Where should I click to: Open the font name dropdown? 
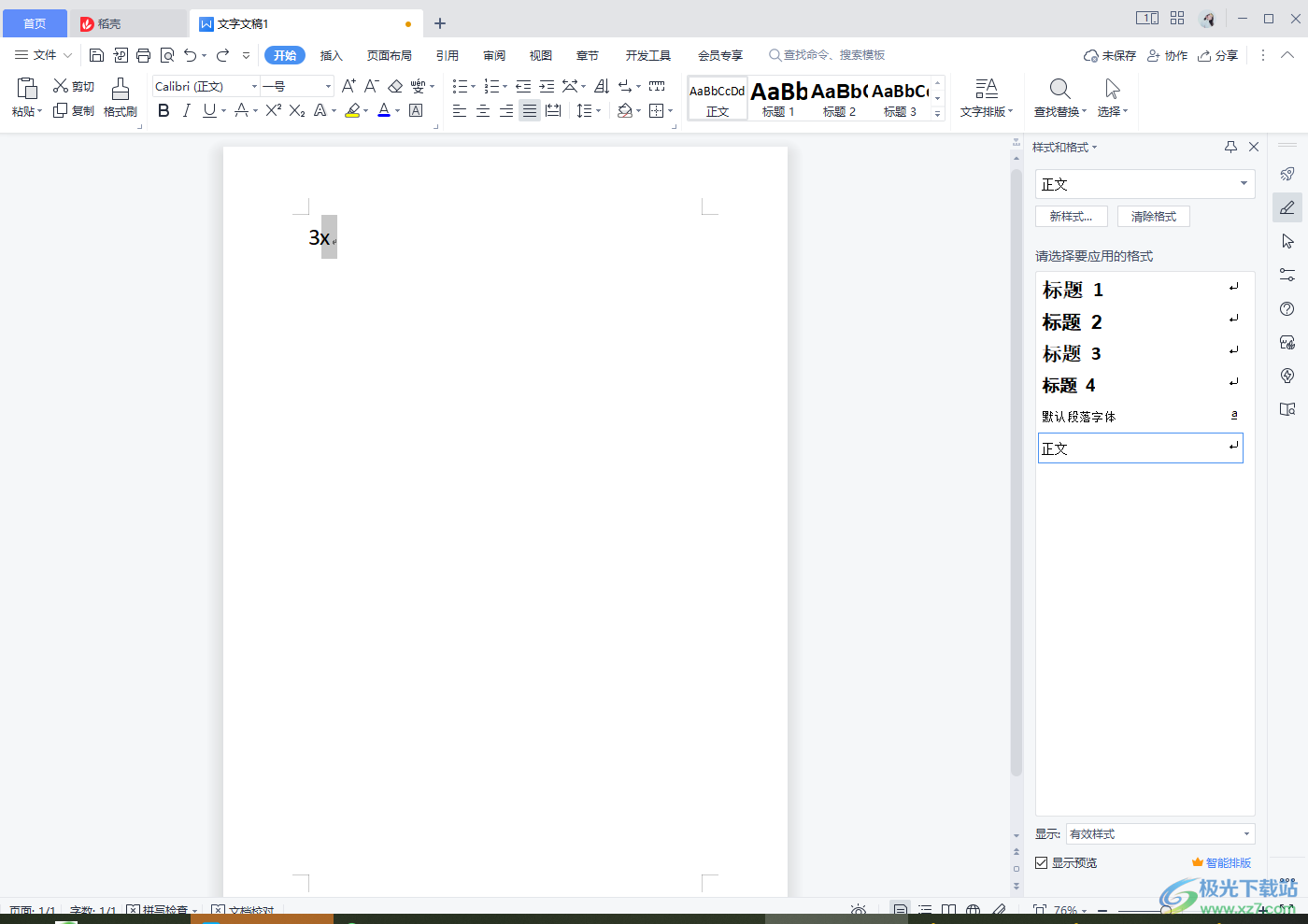click(x=254, y=86)
